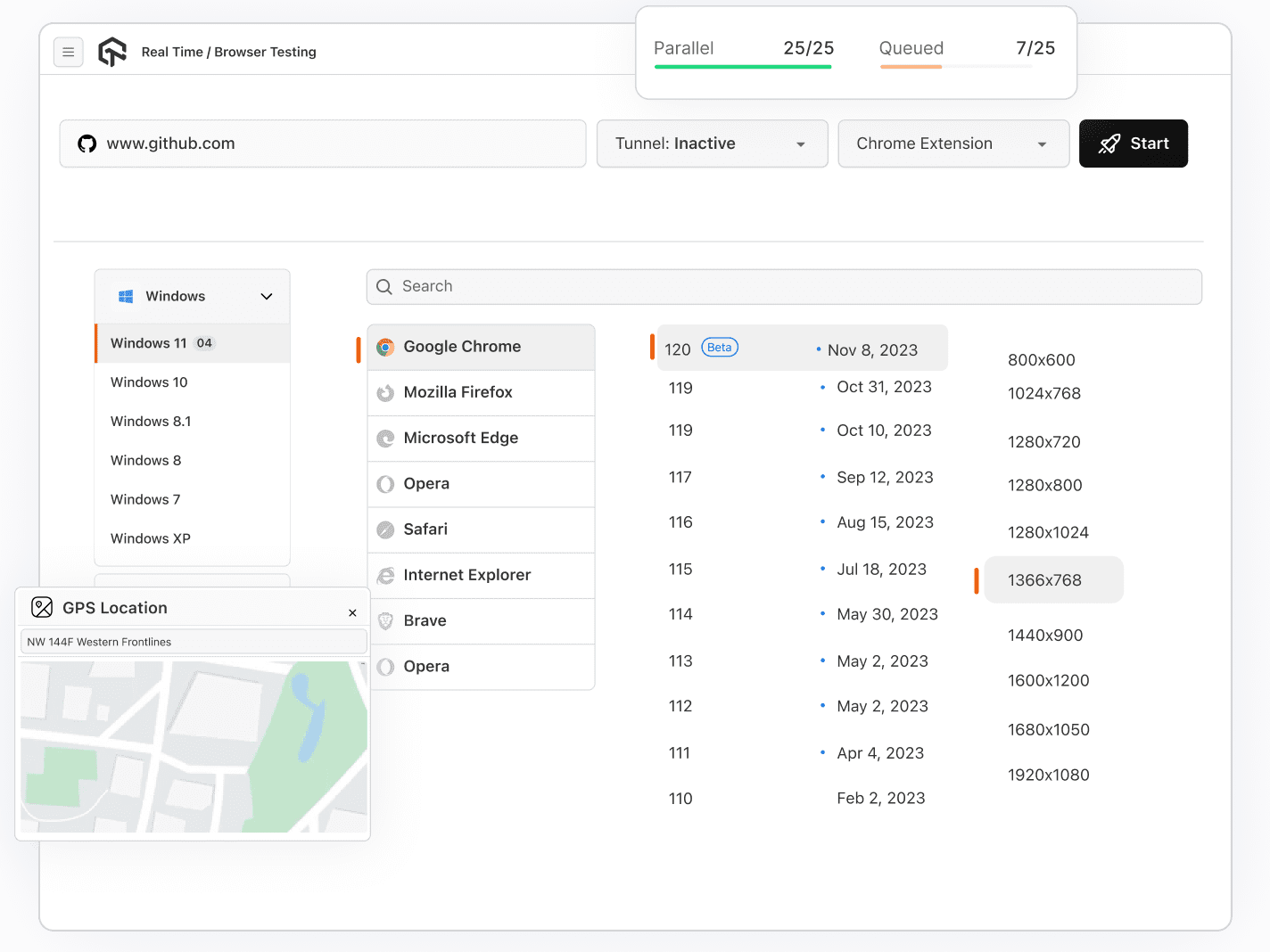Click the green Parallel progress bar
The width and height of the screenshot is (1270, 952).
point(742,67)
